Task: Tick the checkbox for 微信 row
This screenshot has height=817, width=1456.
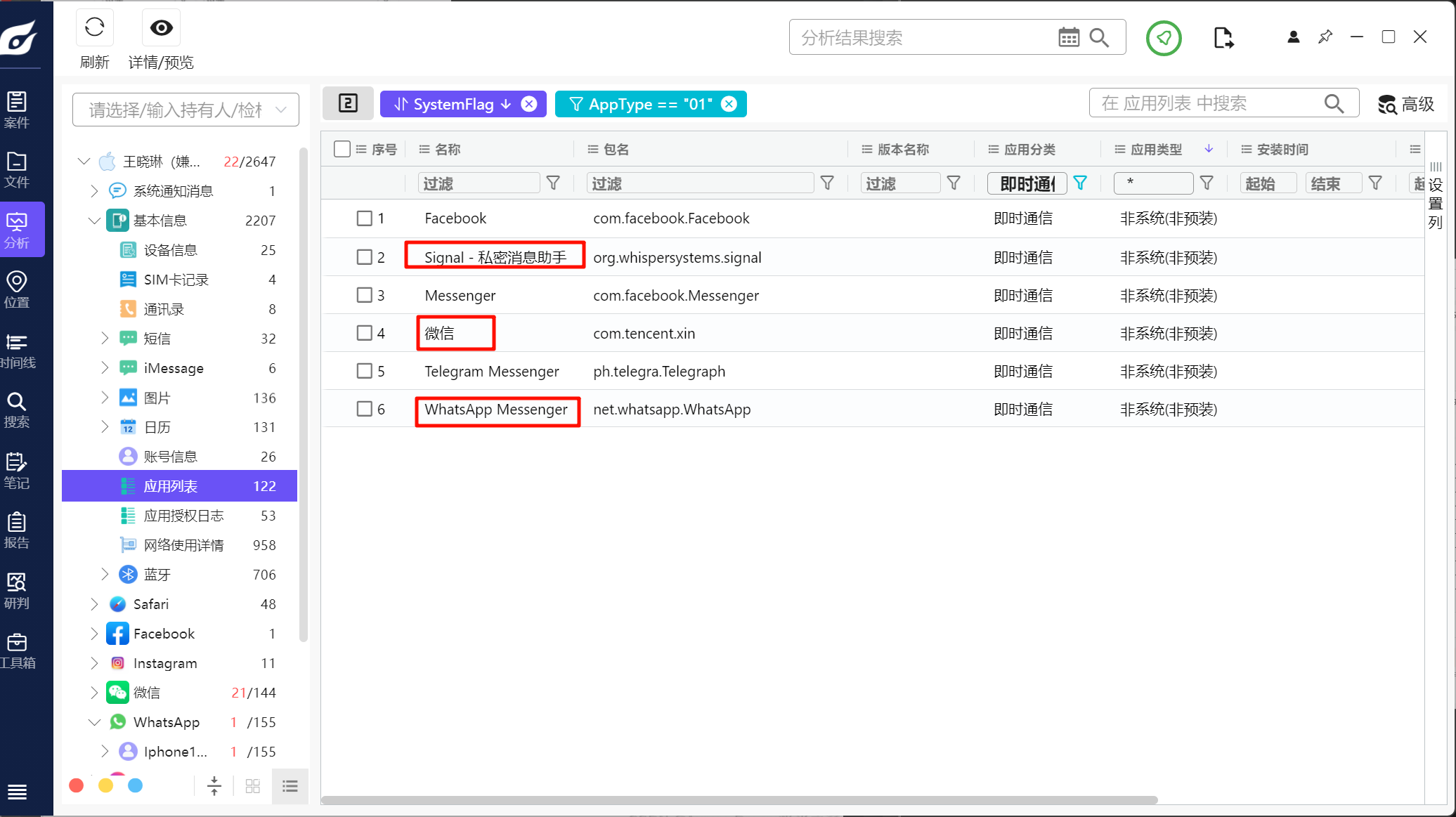Action: click(x=364, y=333)
